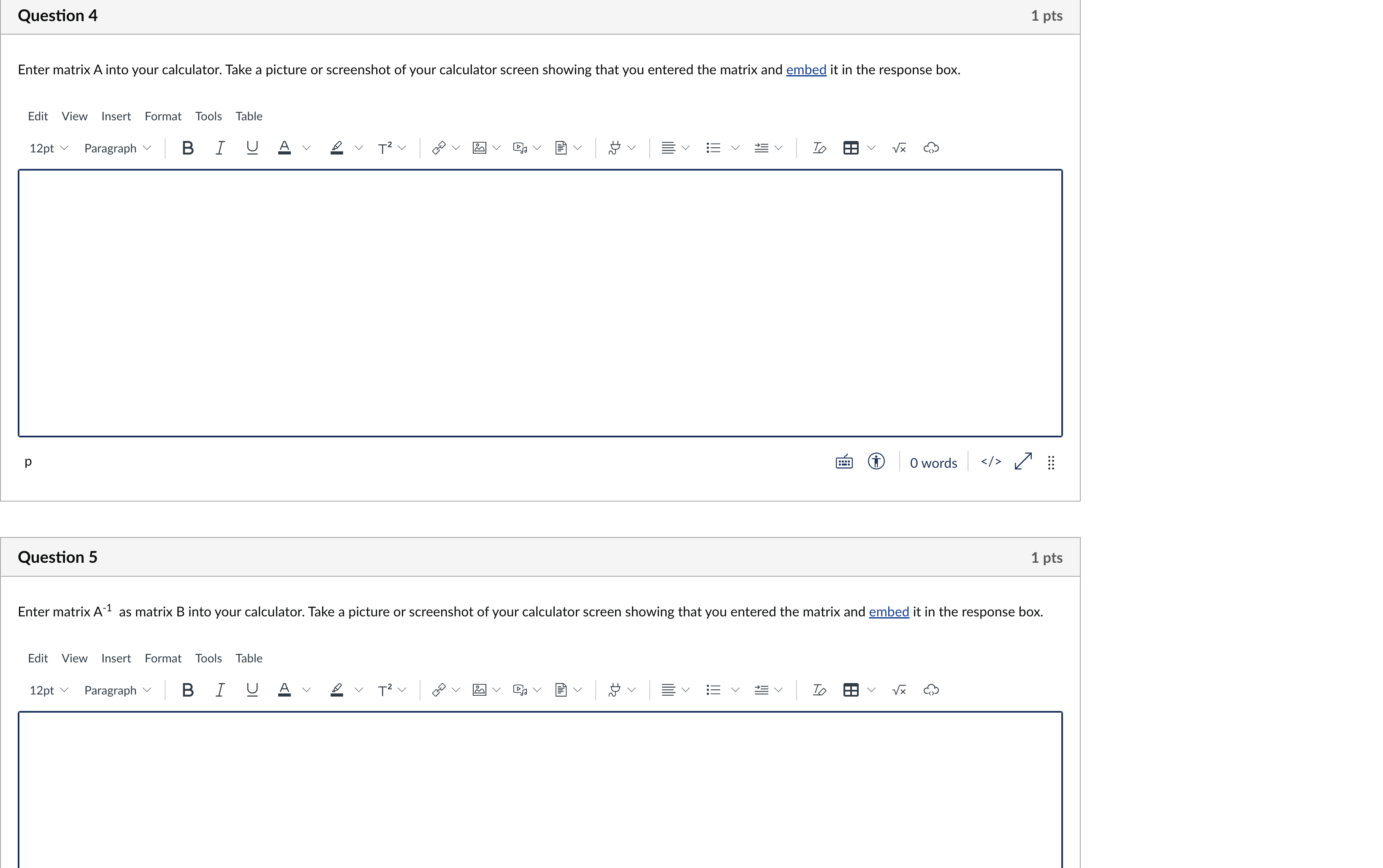This screenshot has width=1383, height=868.
Task: Click the cloud embed icon in Question 5
Action: [930, 690]
